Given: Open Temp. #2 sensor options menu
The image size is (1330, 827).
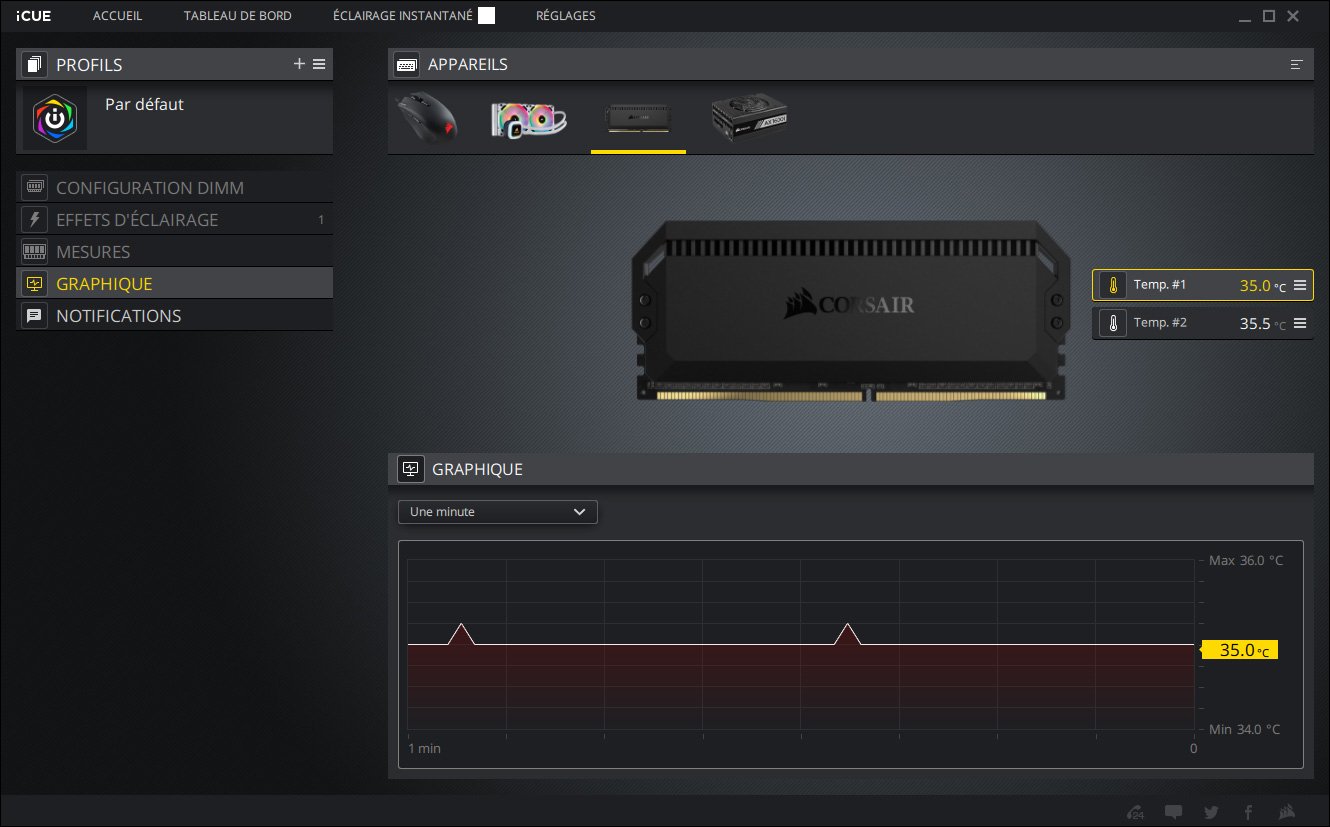Looking at the screenshot, I should [1300, 323].
